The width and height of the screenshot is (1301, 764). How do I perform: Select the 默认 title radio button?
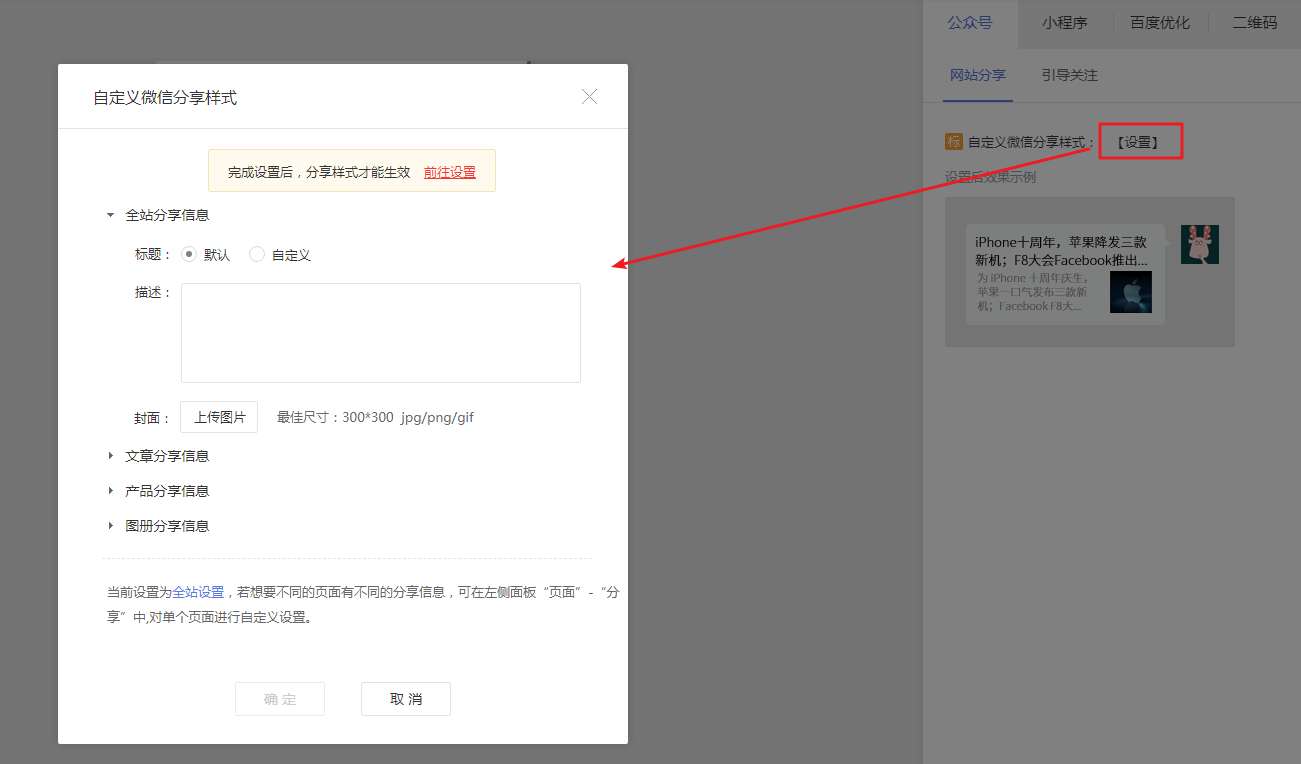pos(189,255)
